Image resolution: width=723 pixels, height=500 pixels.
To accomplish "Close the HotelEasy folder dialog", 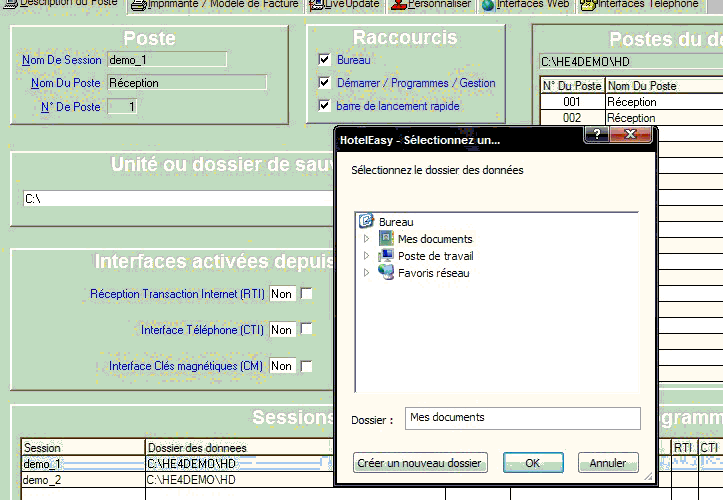I will pyautogui.click(x=630, y=134).
